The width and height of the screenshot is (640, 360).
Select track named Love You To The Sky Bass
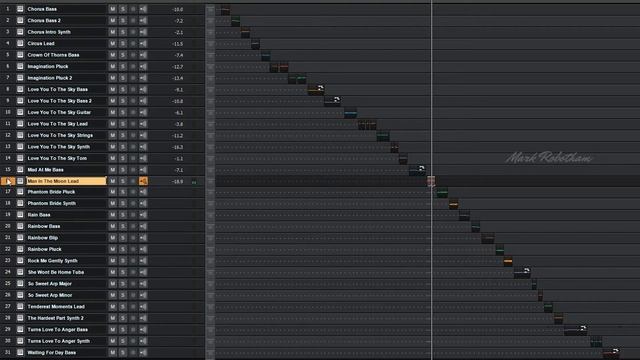point(58,89)
